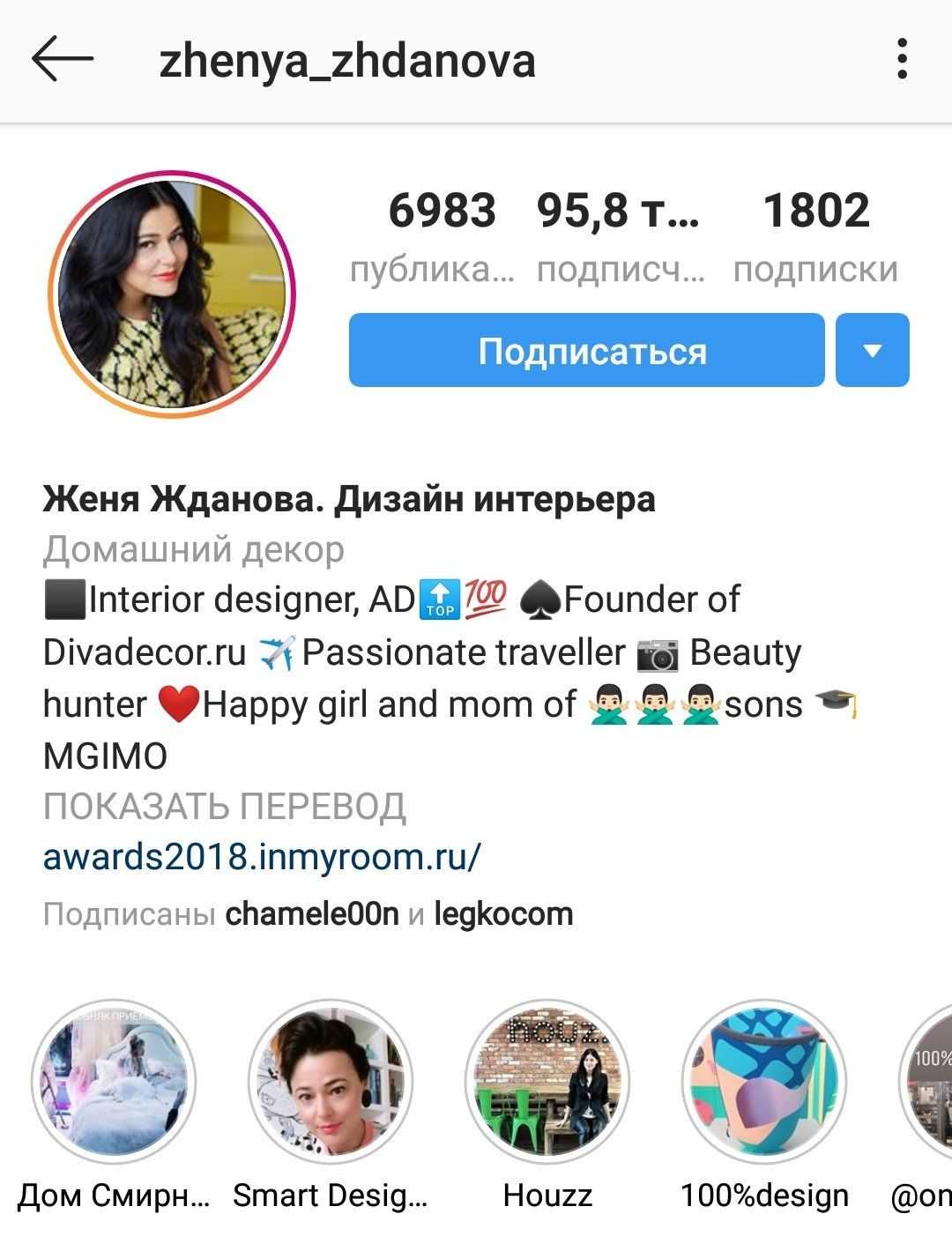
Task: Open follower legkocom profile
Action: point(503,914)
